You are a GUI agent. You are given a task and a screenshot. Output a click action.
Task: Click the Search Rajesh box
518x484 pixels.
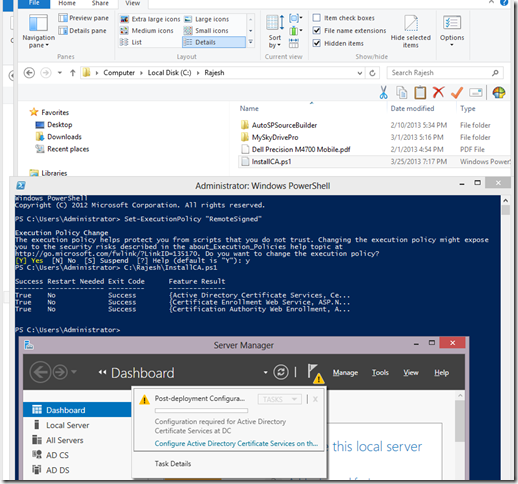(x=445, y=73)
